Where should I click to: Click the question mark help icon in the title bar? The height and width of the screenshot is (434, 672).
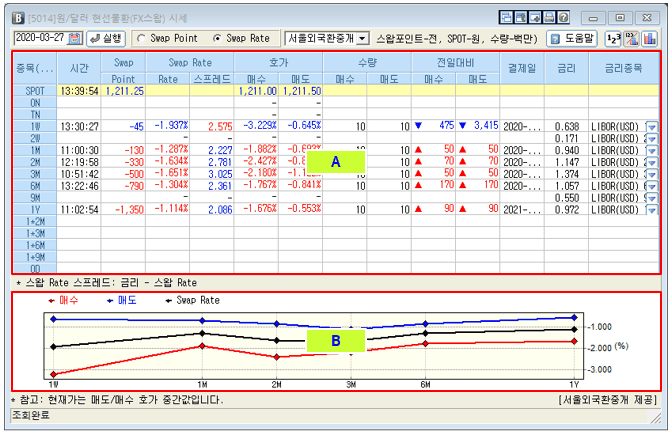click(x=563, y=18)
